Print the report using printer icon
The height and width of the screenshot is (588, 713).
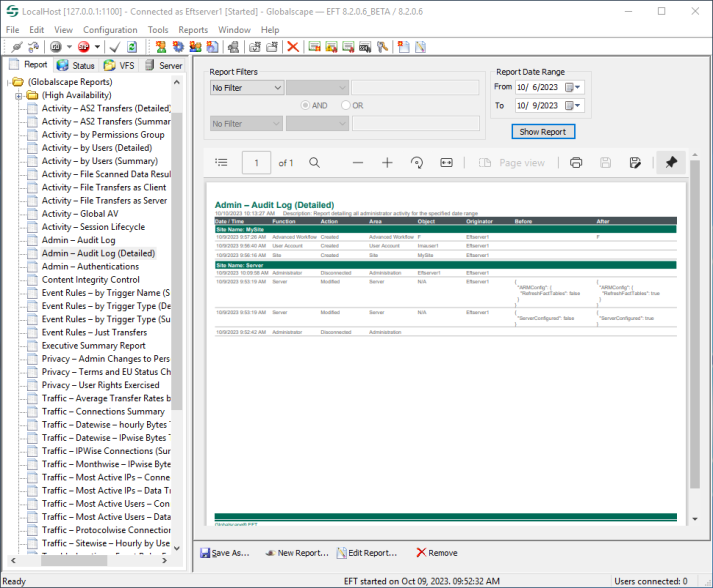[x=576, y=162]
